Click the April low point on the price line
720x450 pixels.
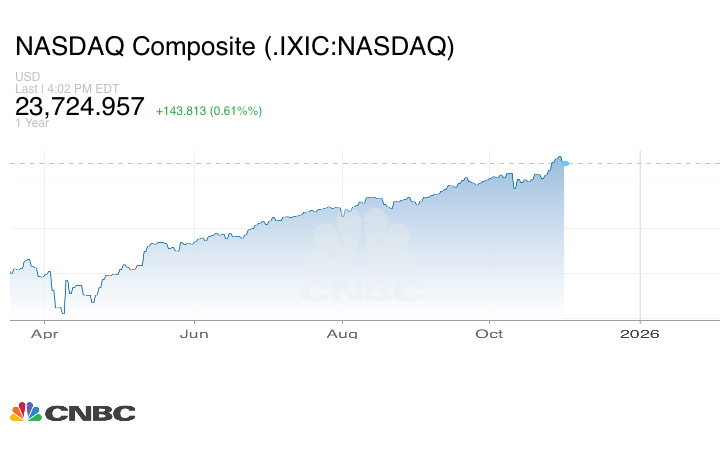(x=65, y=312)
